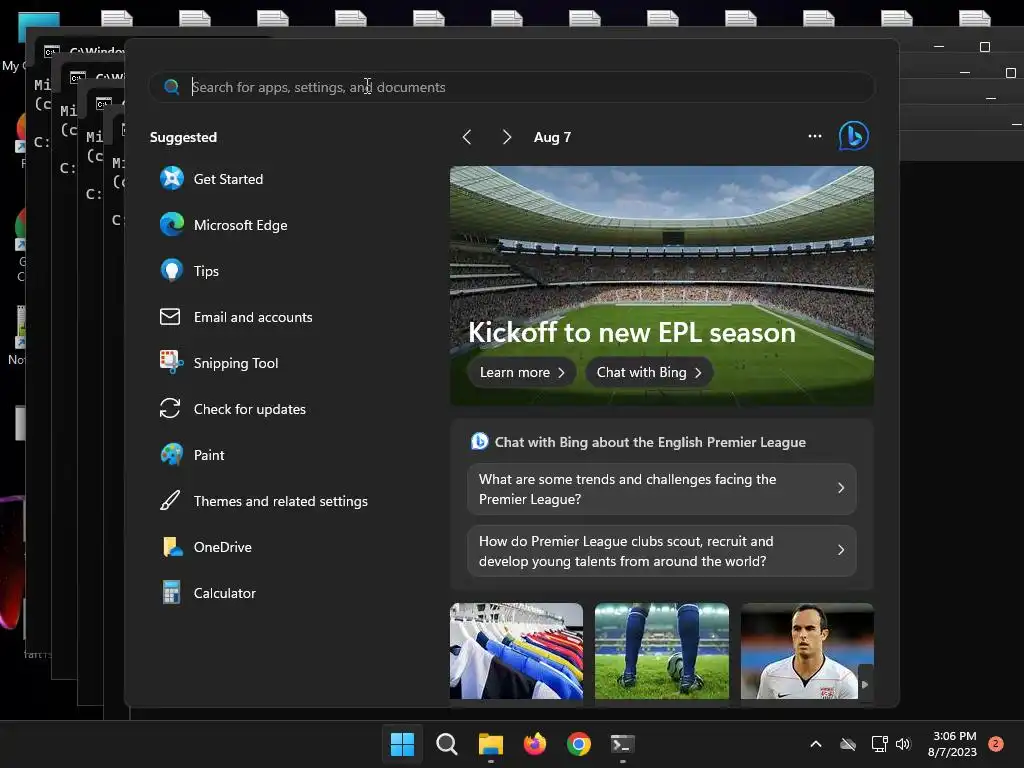
Task: Open the Tips app icon
Action: tap(172, 270)
